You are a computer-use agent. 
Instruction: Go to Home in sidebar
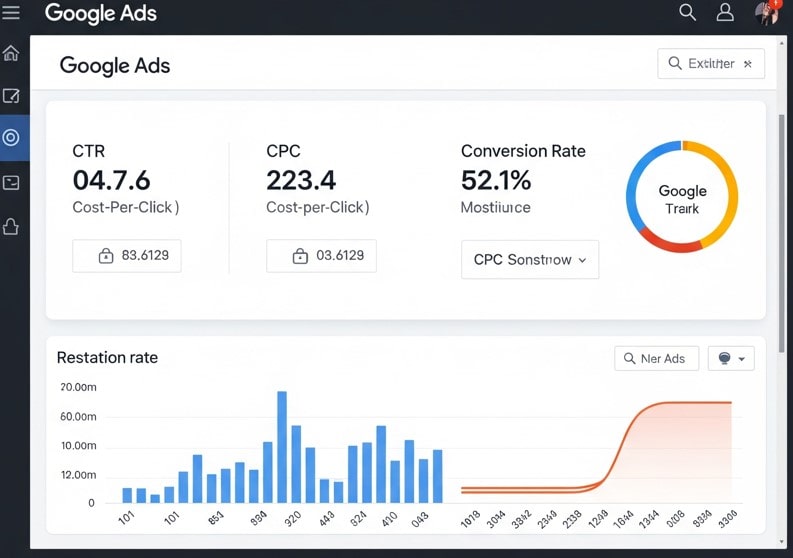(x=11, y=53)
